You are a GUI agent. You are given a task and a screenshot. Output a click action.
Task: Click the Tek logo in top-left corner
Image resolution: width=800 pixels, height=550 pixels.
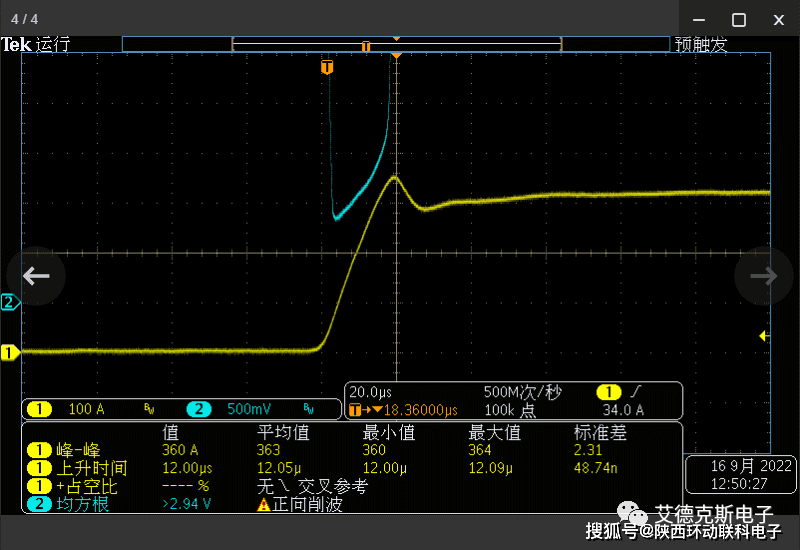point(15,44)
